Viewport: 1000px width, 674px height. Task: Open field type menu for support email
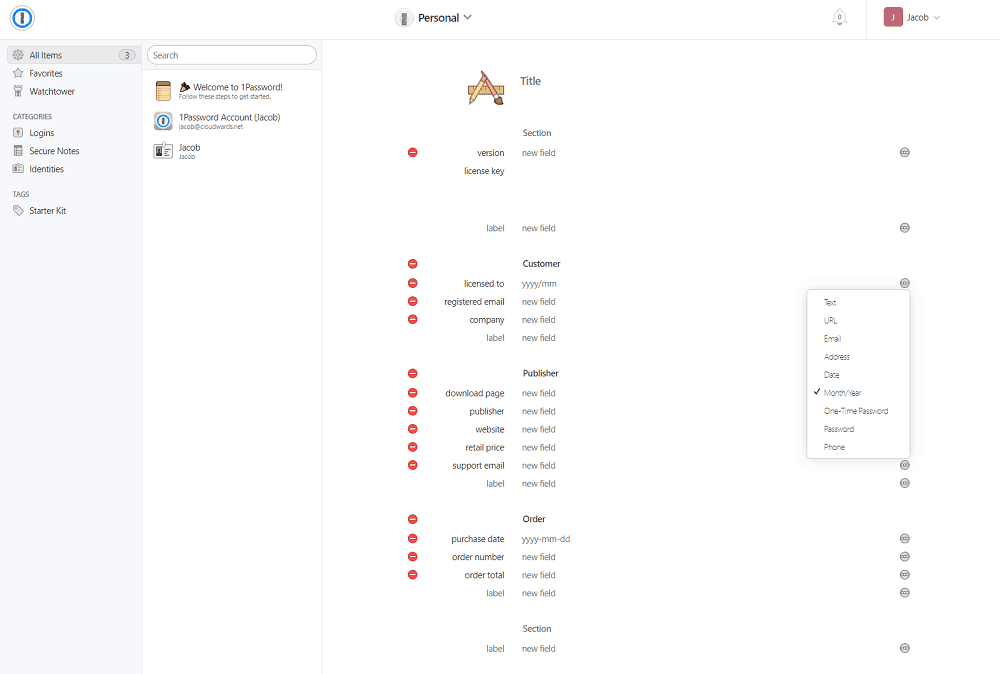pyautogui.click(x=904, y=465)
